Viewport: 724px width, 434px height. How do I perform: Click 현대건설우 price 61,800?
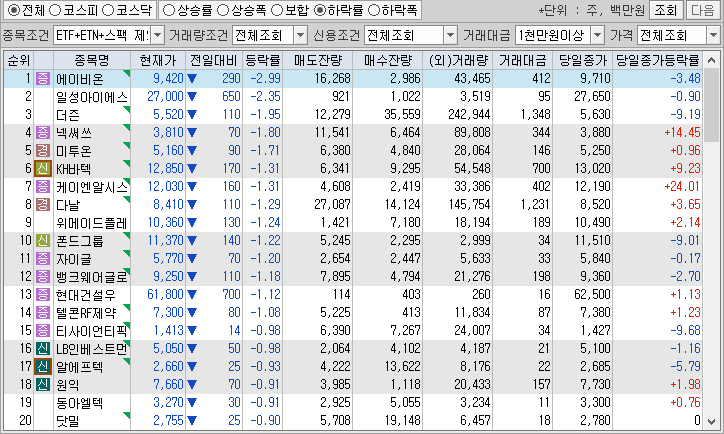(165, 295)
